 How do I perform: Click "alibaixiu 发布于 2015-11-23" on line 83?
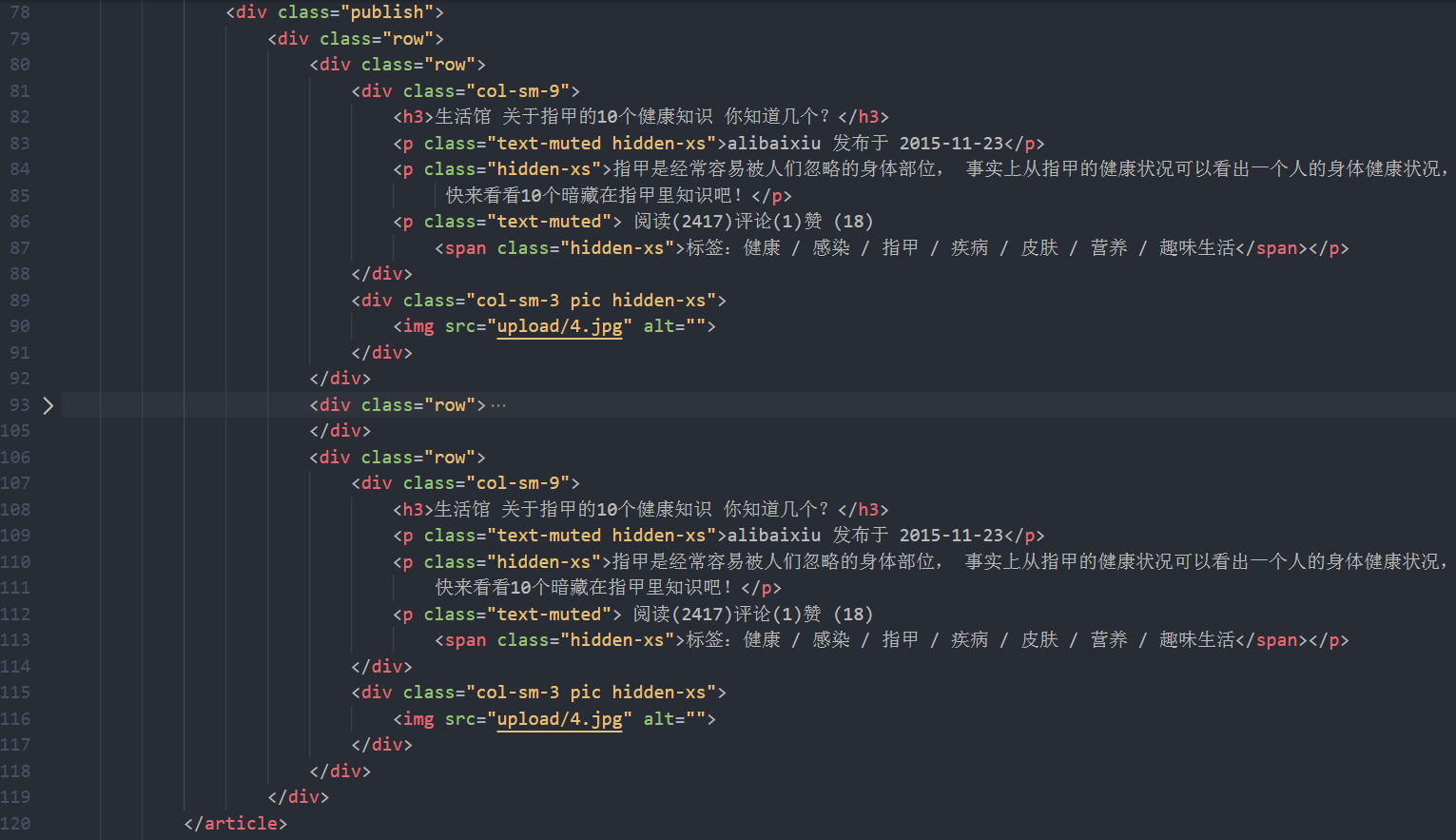[865, 144]
